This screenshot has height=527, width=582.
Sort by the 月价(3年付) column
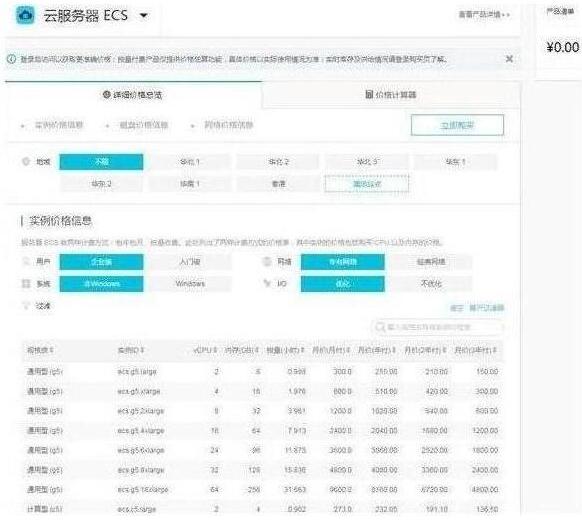tap(475, 350)
